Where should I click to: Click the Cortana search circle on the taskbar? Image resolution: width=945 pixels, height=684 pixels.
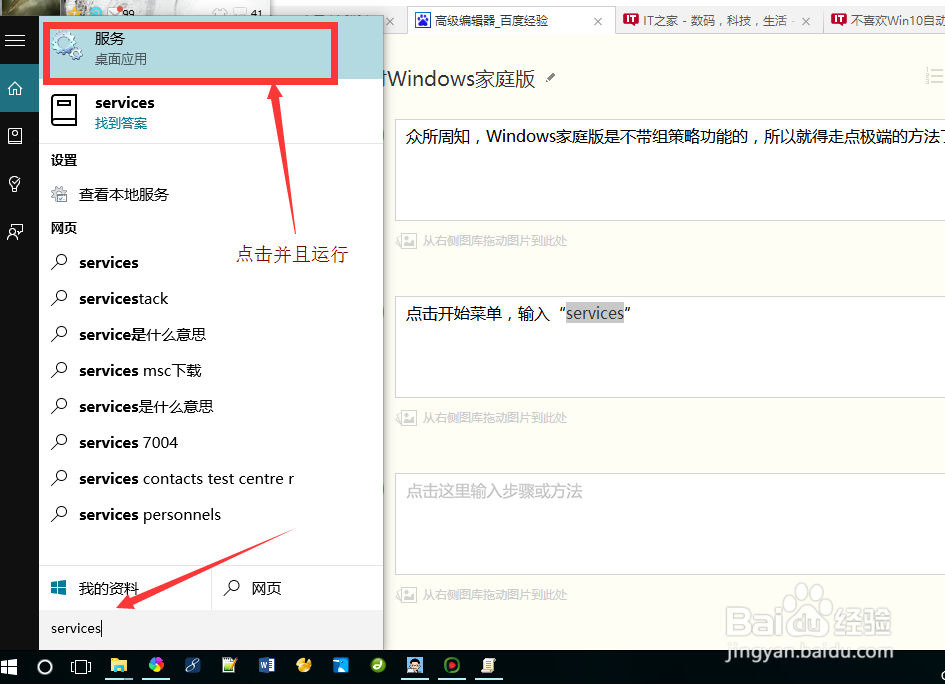coord(44,666)
